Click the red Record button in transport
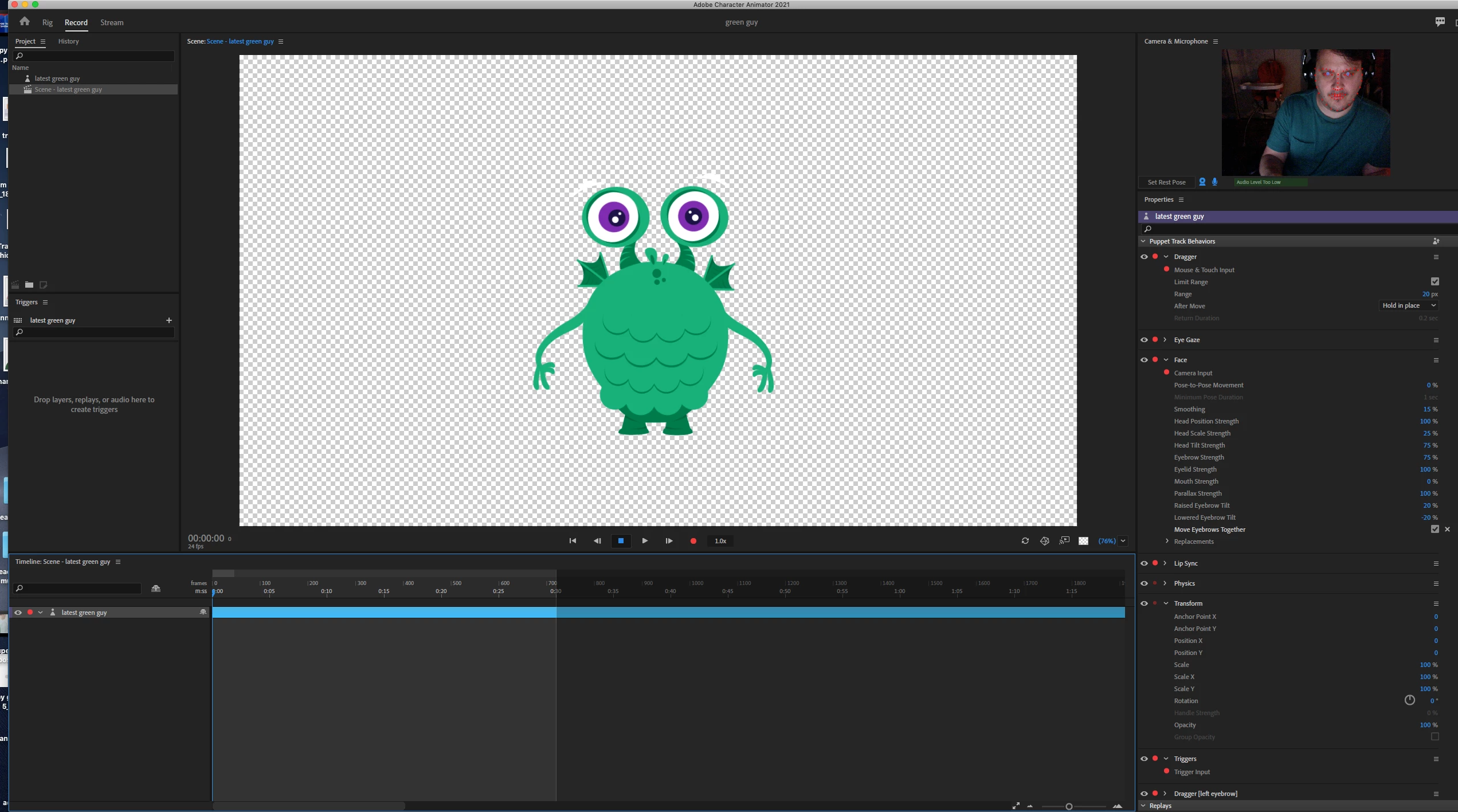Screen dimensions: 1458x812 (x=693, y=541)
